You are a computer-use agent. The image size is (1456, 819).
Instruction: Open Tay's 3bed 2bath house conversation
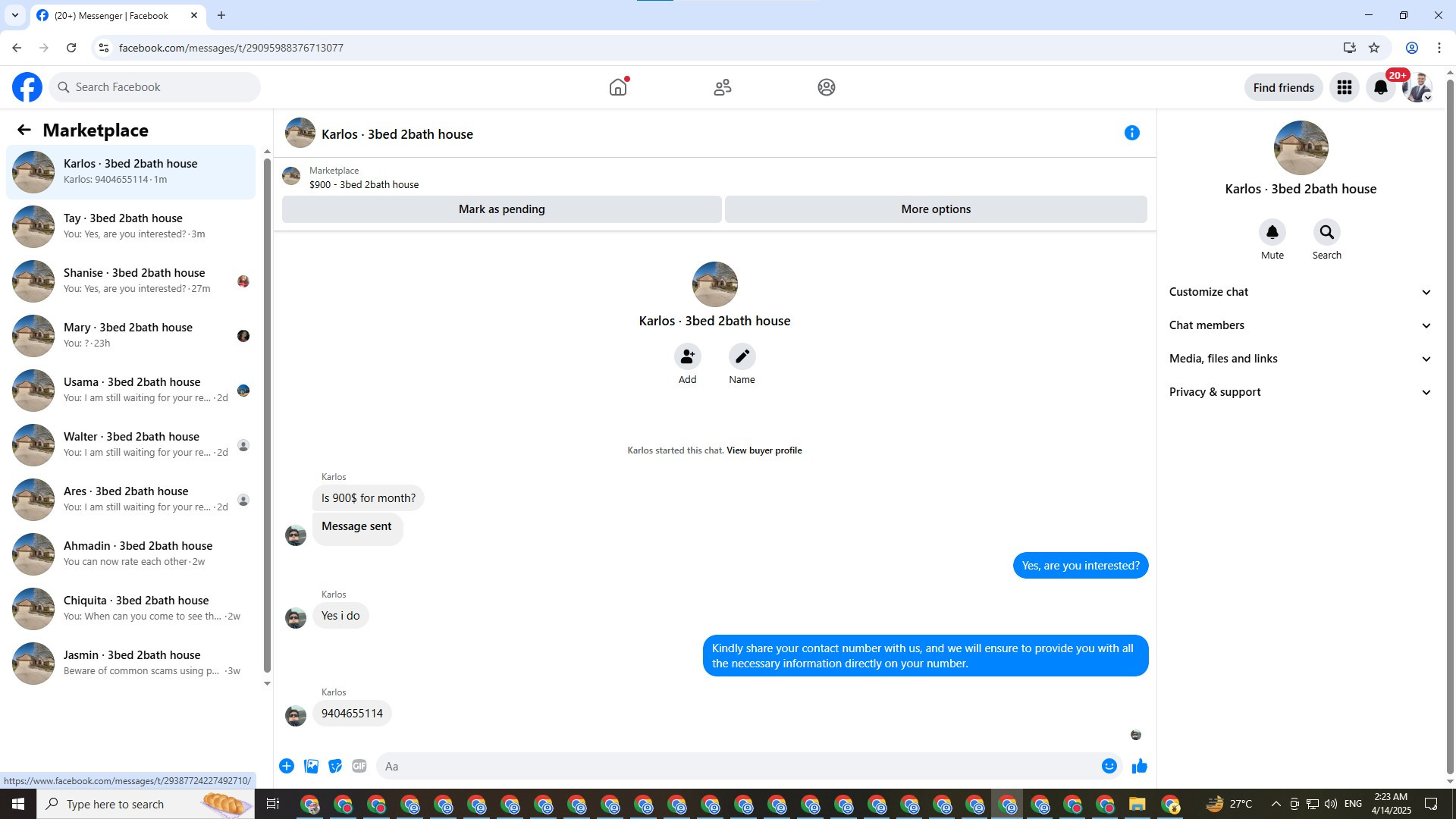130,226
